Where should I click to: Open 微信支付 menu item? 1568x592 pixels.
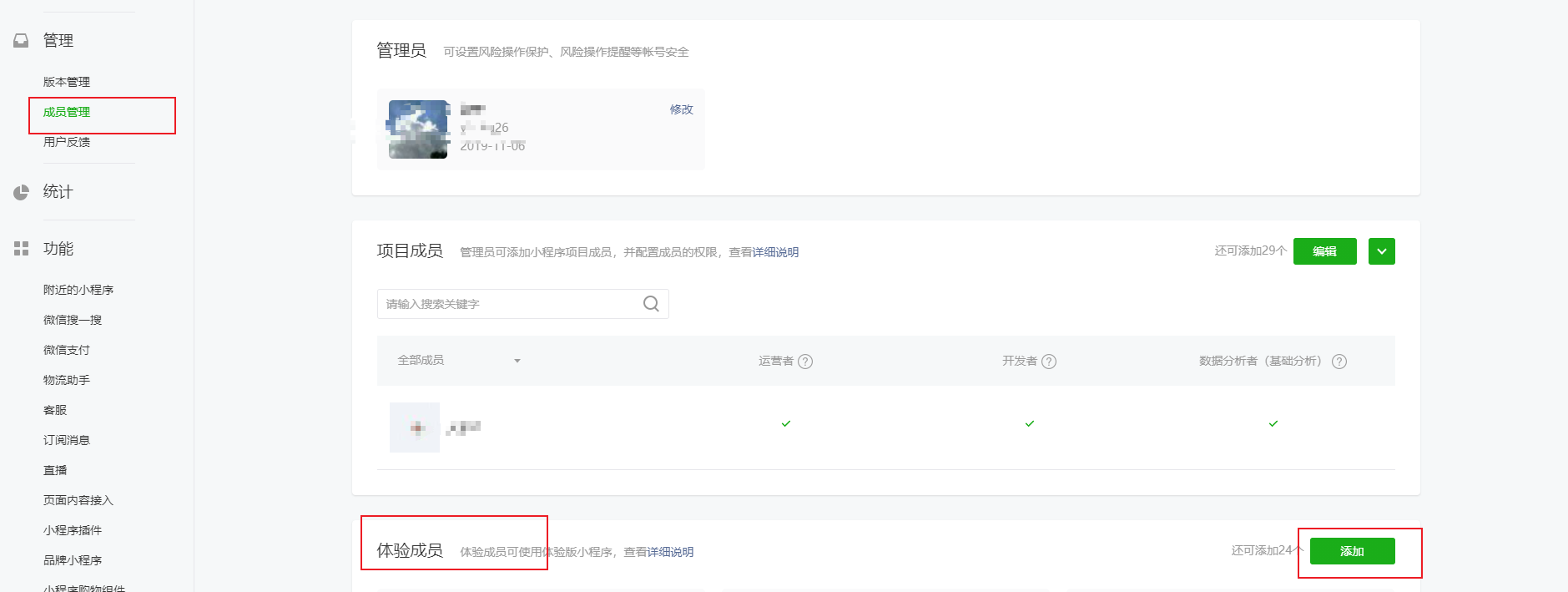[67, 350]
